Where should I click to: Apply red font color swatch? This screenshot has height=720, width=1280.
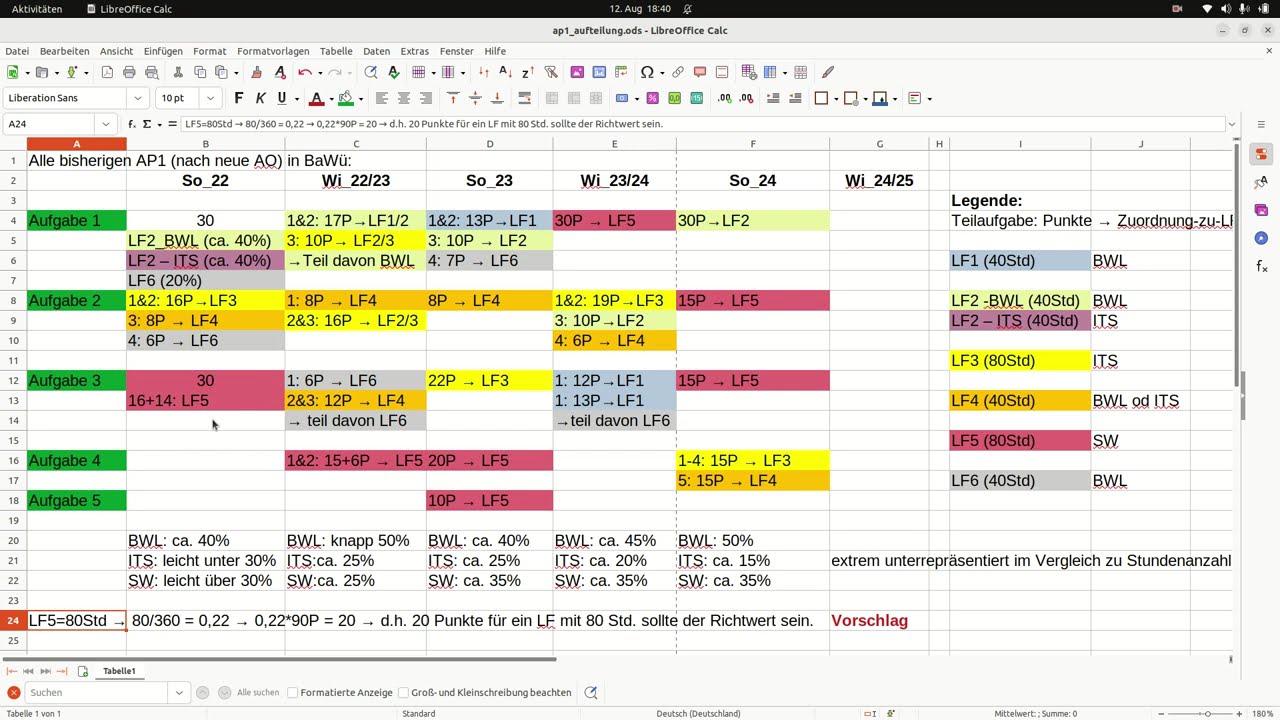[317, 98]
